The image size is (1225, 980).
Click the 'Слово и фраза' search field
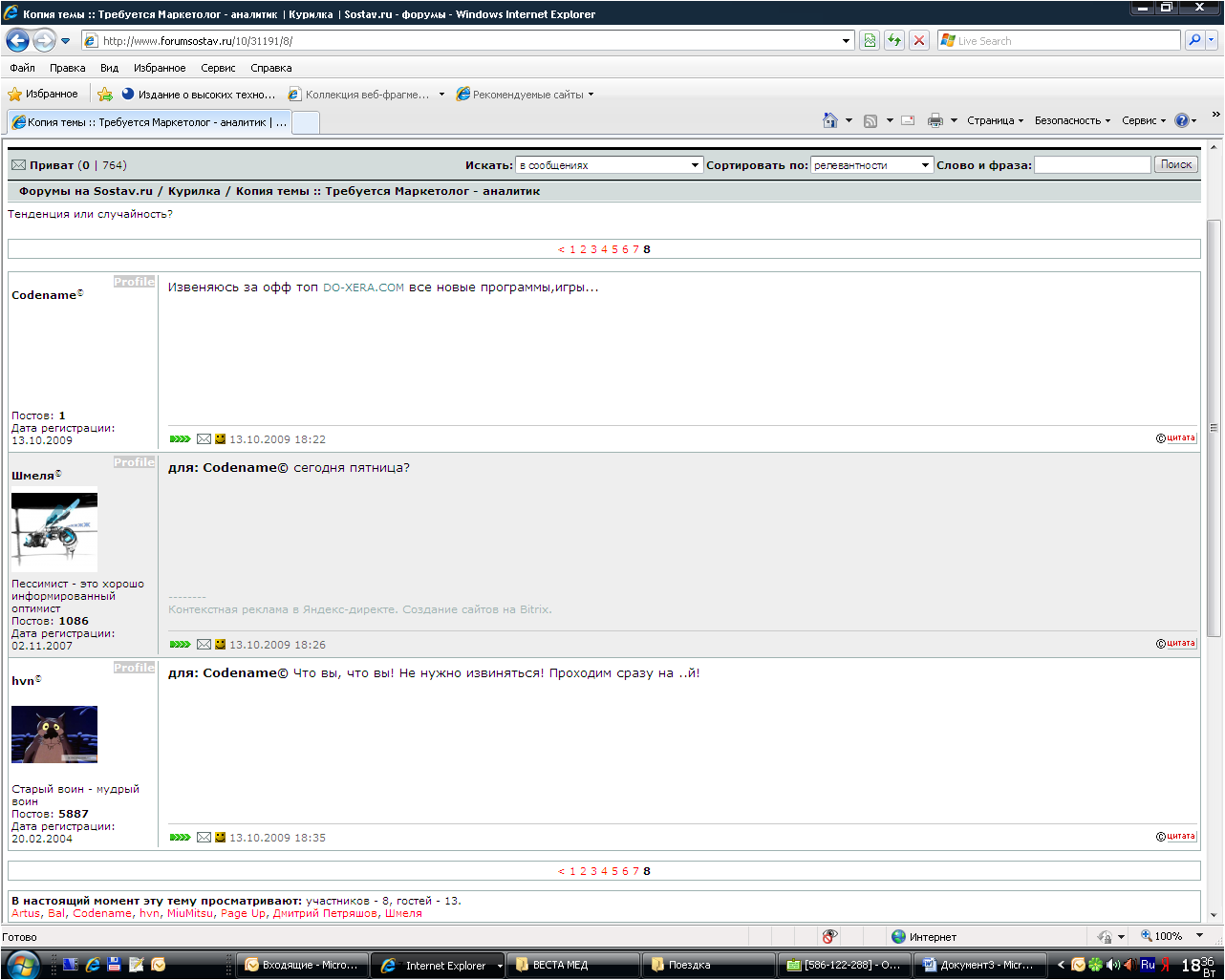click(x=1092, y=165)
